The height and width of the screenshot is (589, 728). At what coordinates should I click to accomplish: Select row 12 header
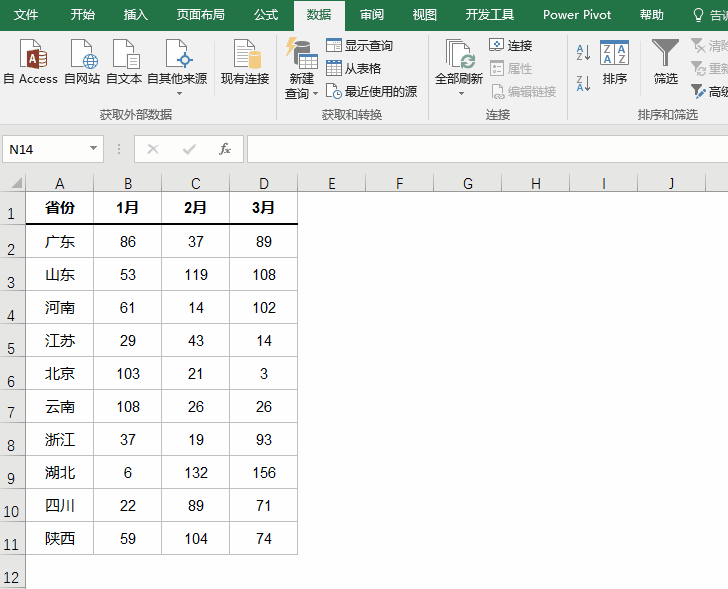(12, 573)
